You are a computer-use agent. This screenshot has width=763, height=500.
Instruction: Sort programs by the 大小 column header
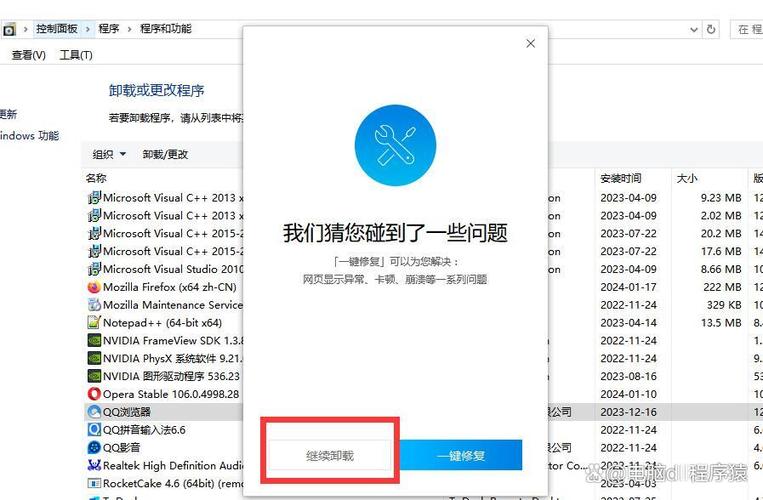click(687, 179)
